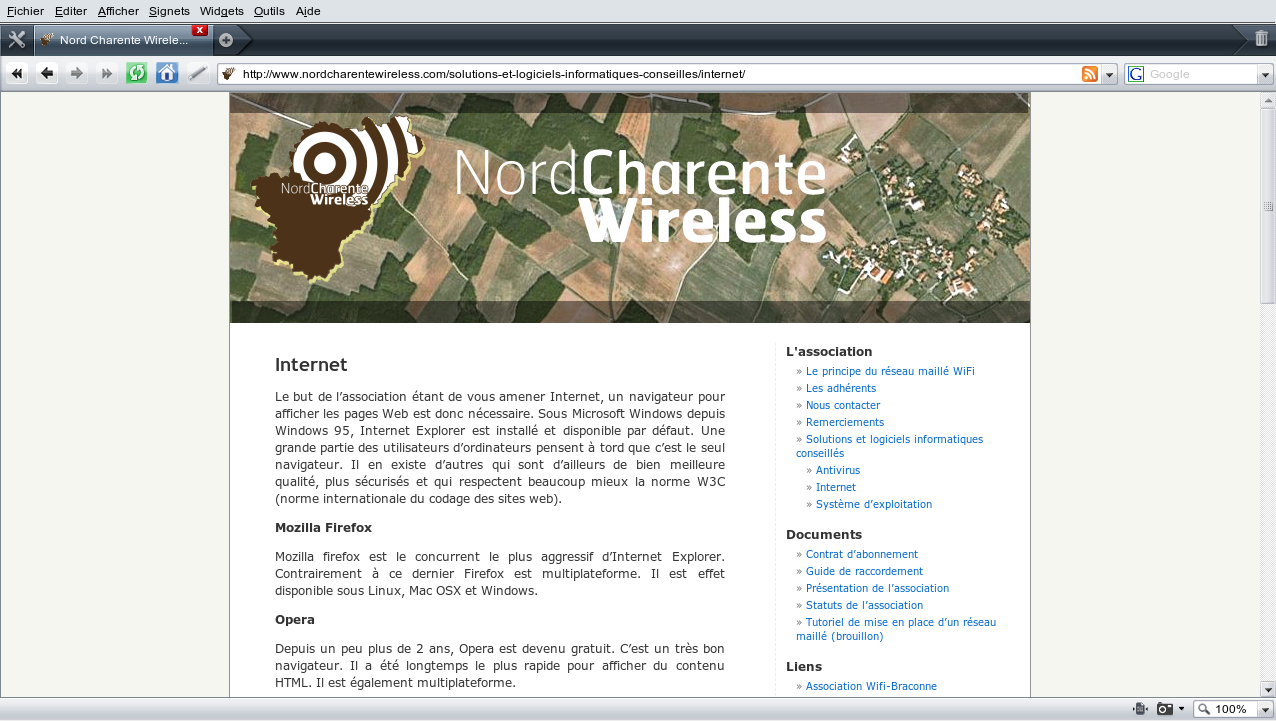This screenshot has width=1276, height=721.
Task: Expand the address bar history dropdown
Action: pyautogui.click(x=1109, y=75)
